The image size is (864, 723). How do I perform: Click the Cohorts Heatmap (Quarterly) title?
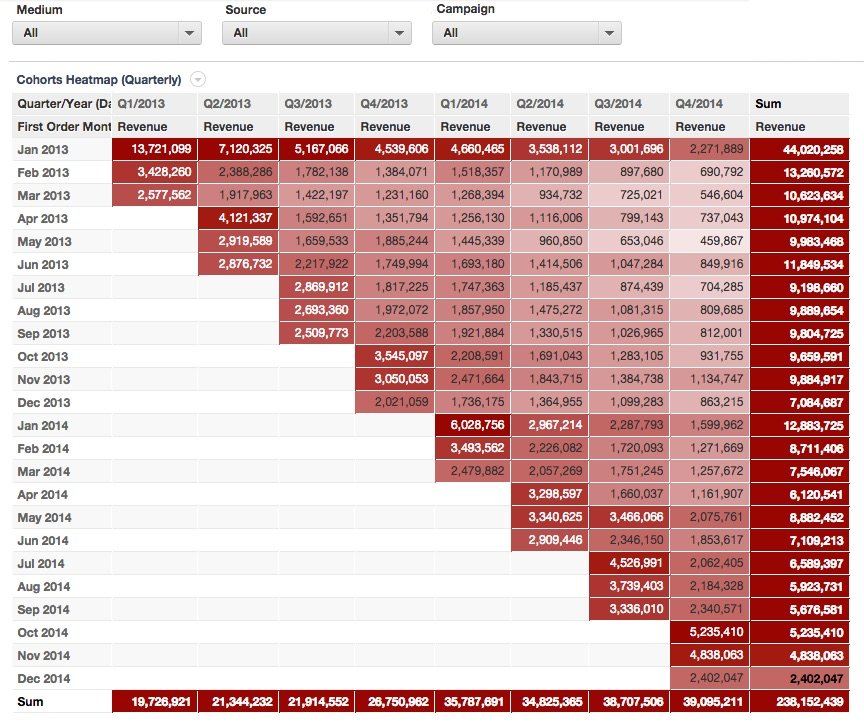pos(99,79)
